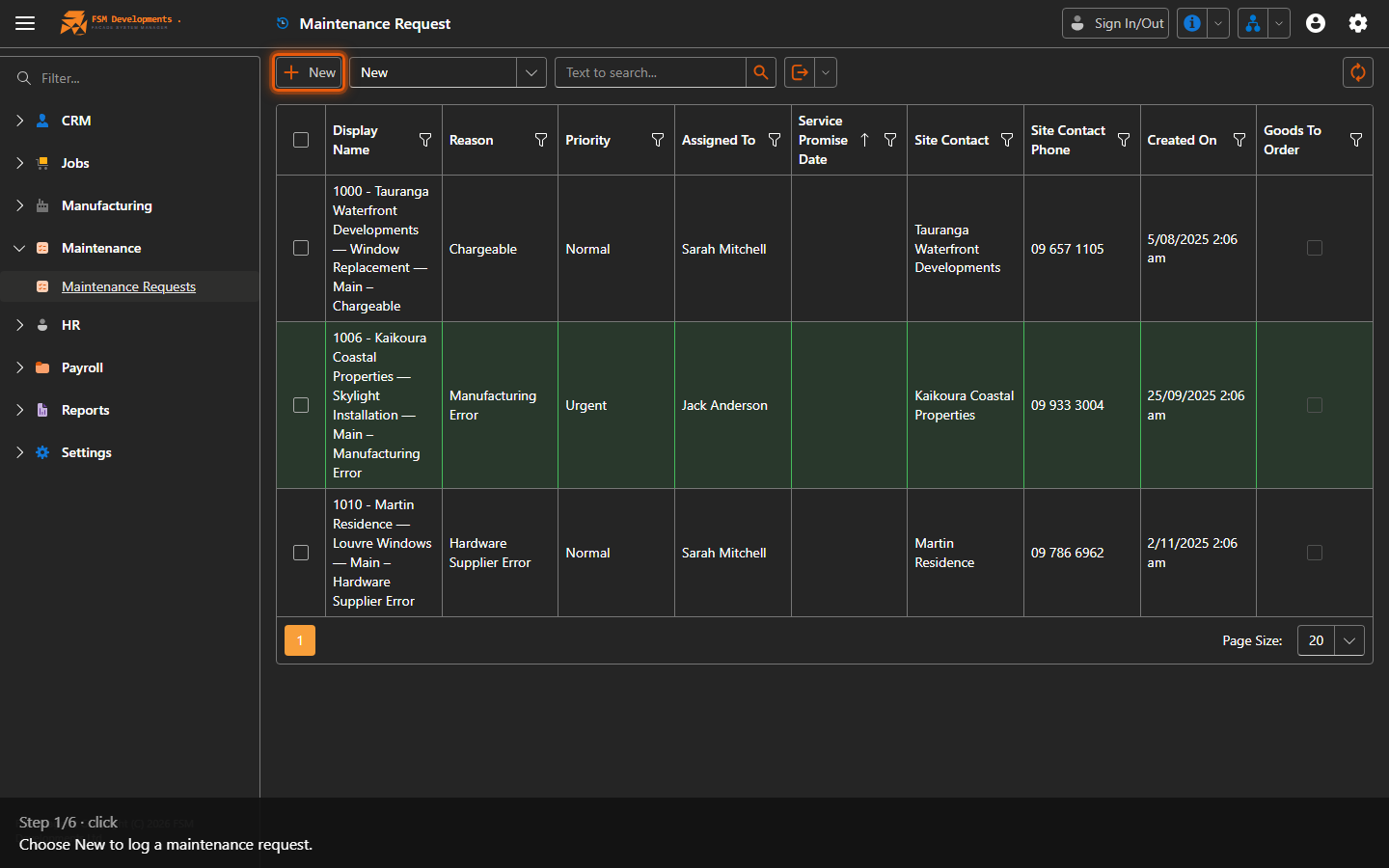The width and height of the screenshot is (1389, 868).
Task: Select the HR menu label
Action: 71,325
